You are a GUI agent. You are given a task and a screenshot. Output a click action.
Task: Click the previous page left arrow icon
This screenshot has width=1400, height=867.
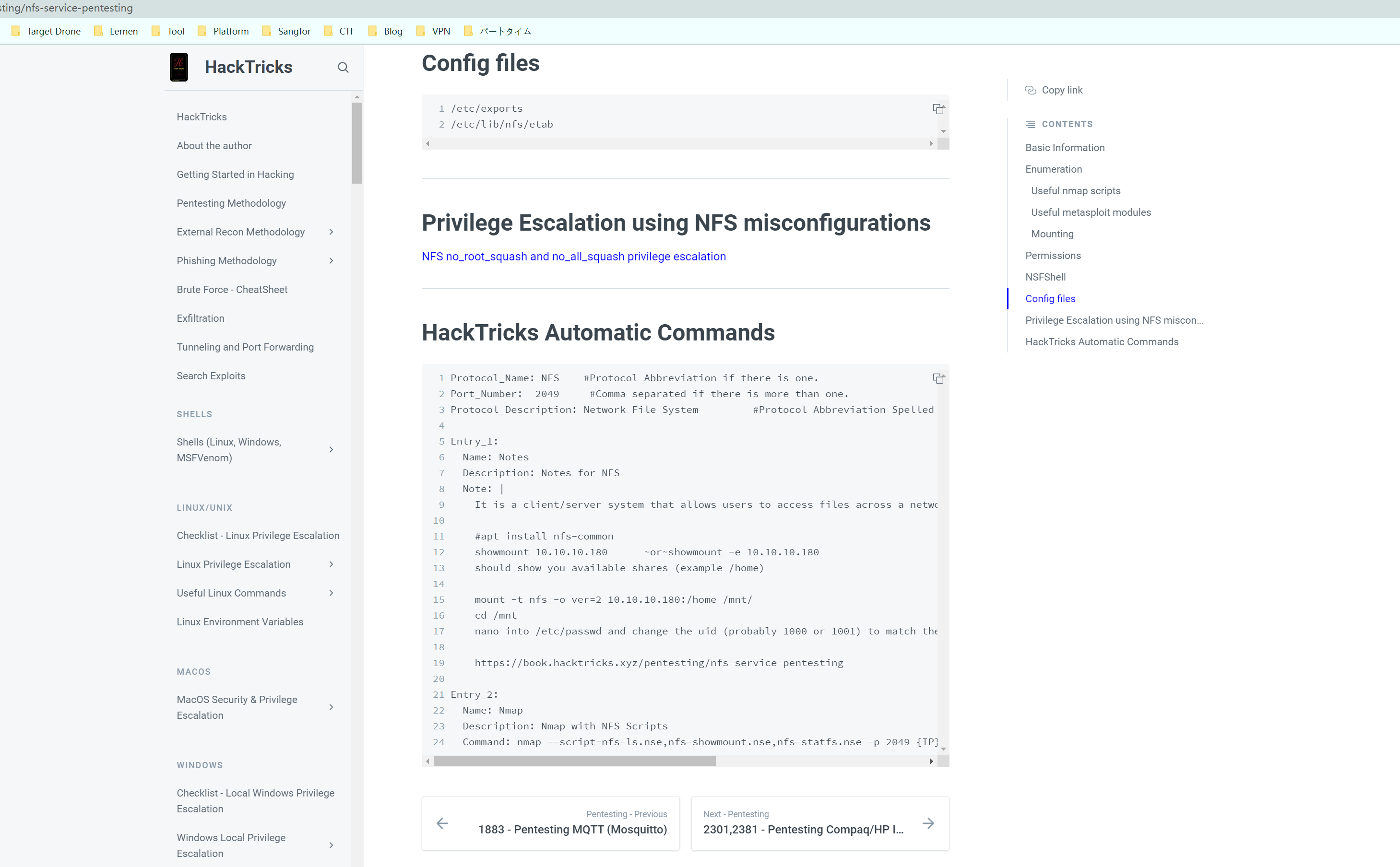pos(442,823)
